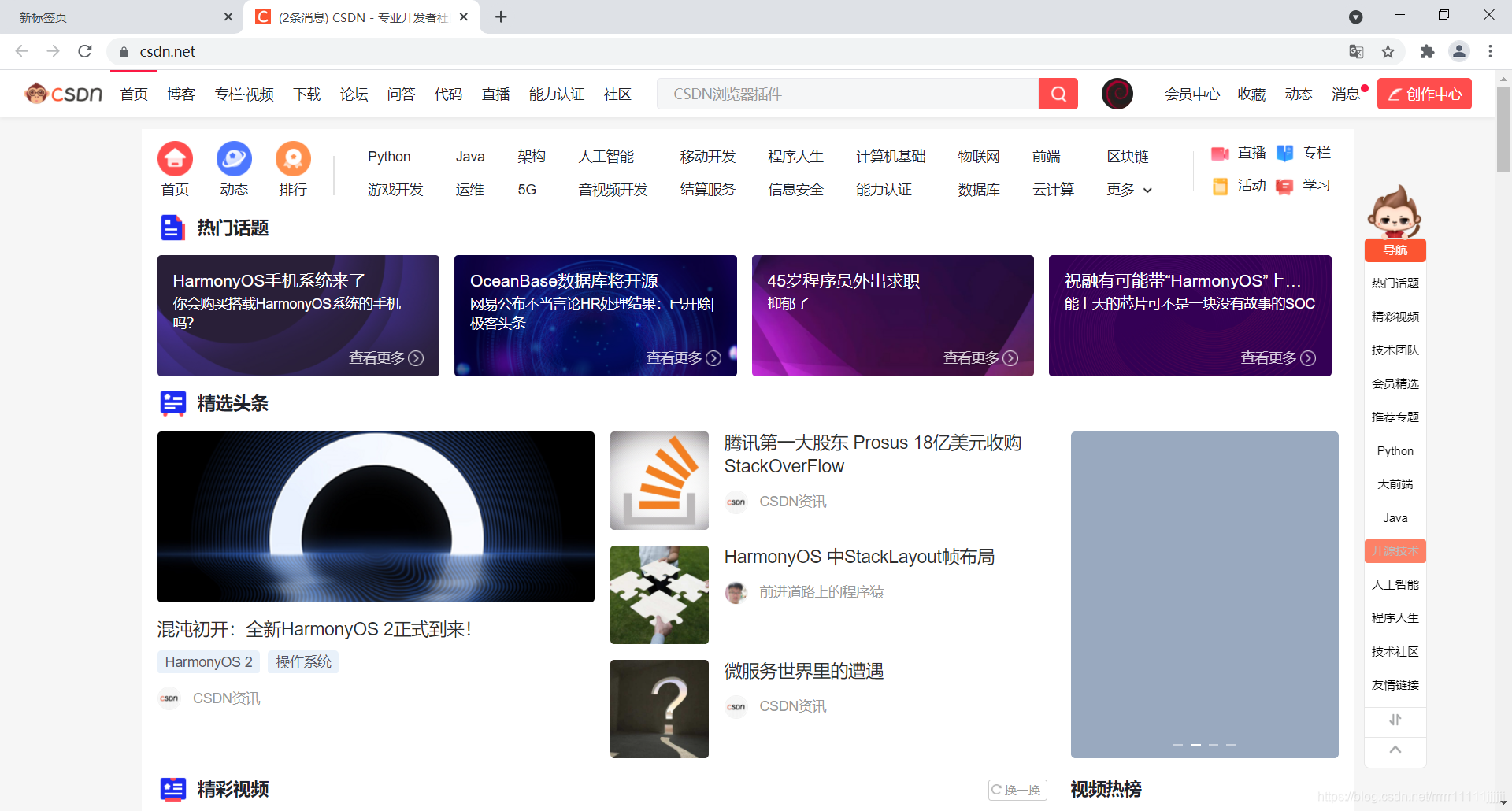Click the 活动 calendar icon
The image size is (1512, 811).
pos(1220,187)
